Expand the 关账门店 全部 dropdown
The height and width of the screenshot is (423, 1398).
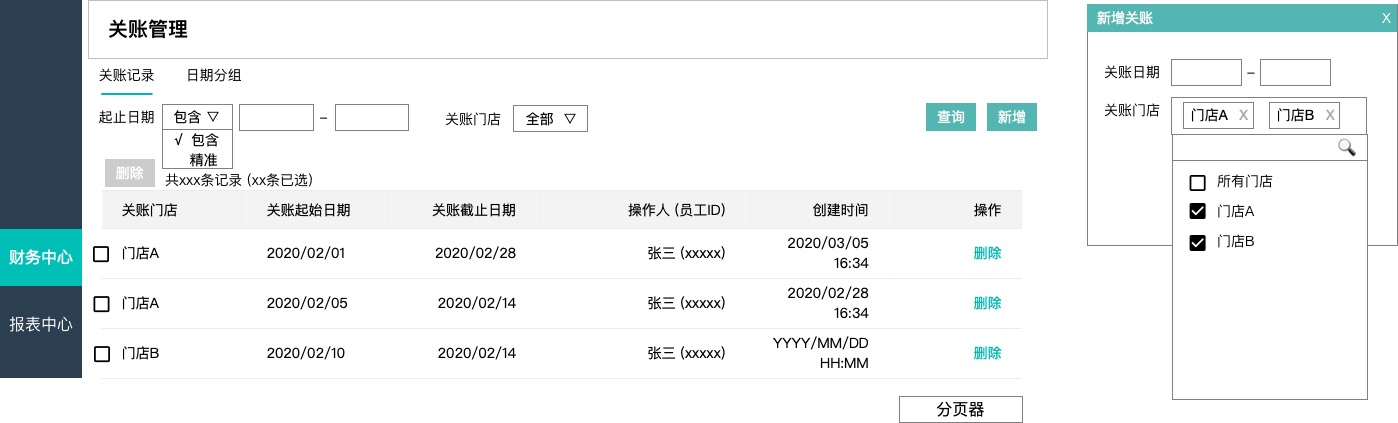click(550, 118)
